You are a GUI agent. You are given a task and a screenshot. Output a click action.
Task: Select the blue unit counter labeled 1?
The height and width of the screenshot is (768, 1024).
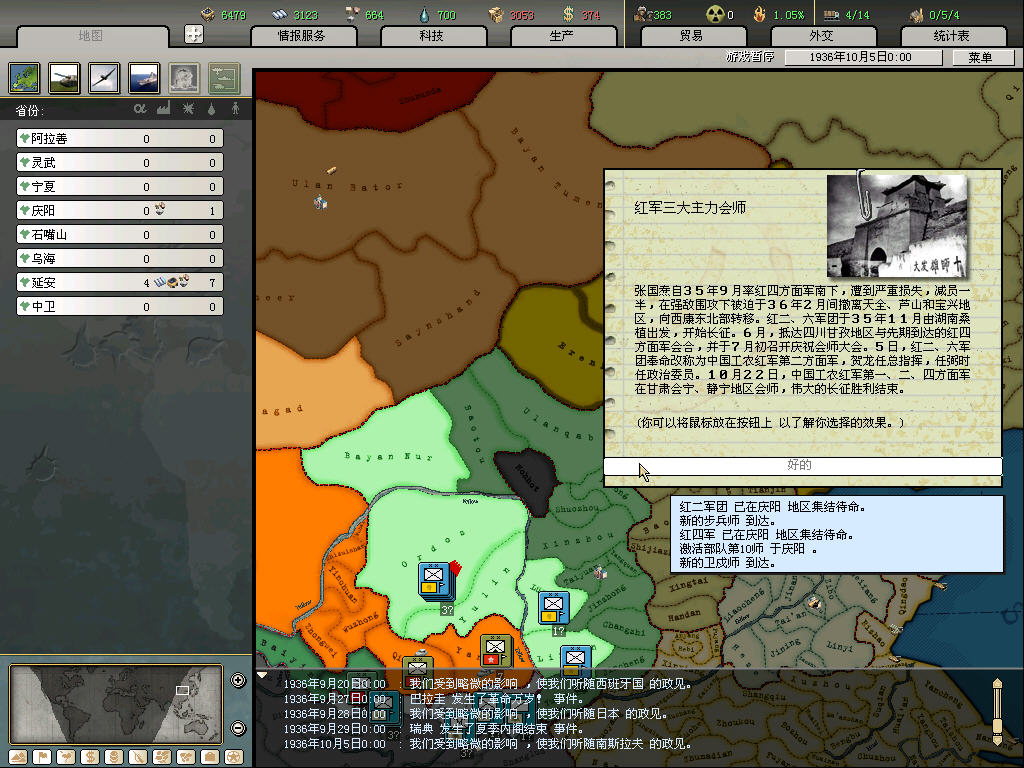[x=553, y=607]
